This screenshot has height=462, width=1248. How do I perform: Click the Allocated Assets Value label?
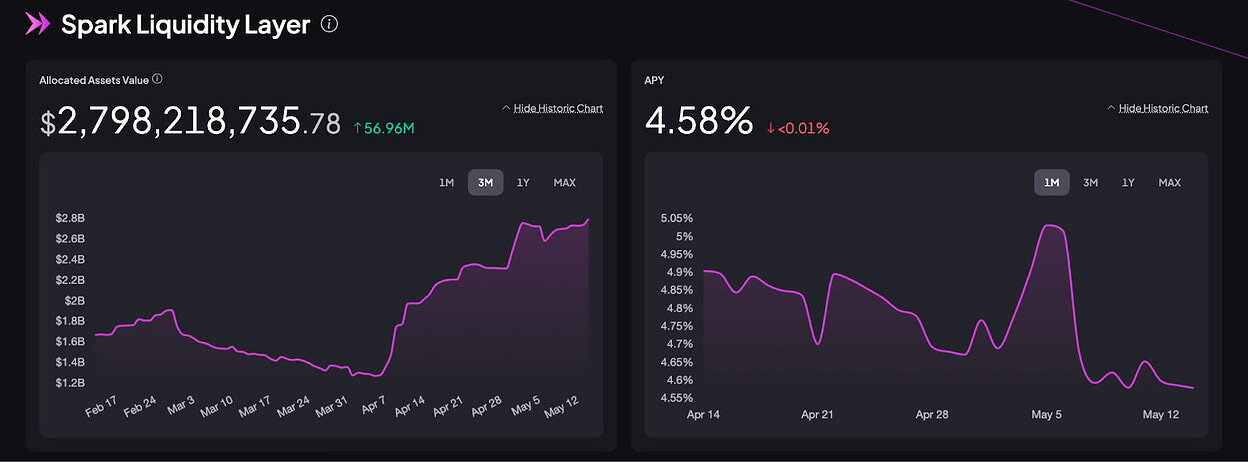[94, 79]
